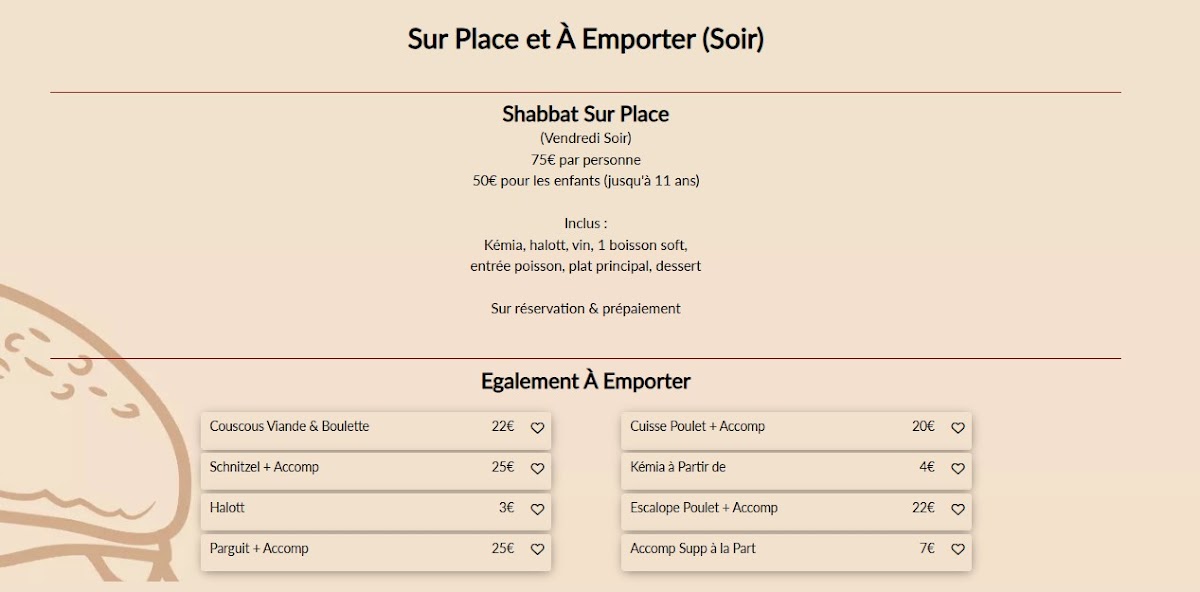Click the Egalement À Emporter heading
1200x592 pixels.
(585, 381)
